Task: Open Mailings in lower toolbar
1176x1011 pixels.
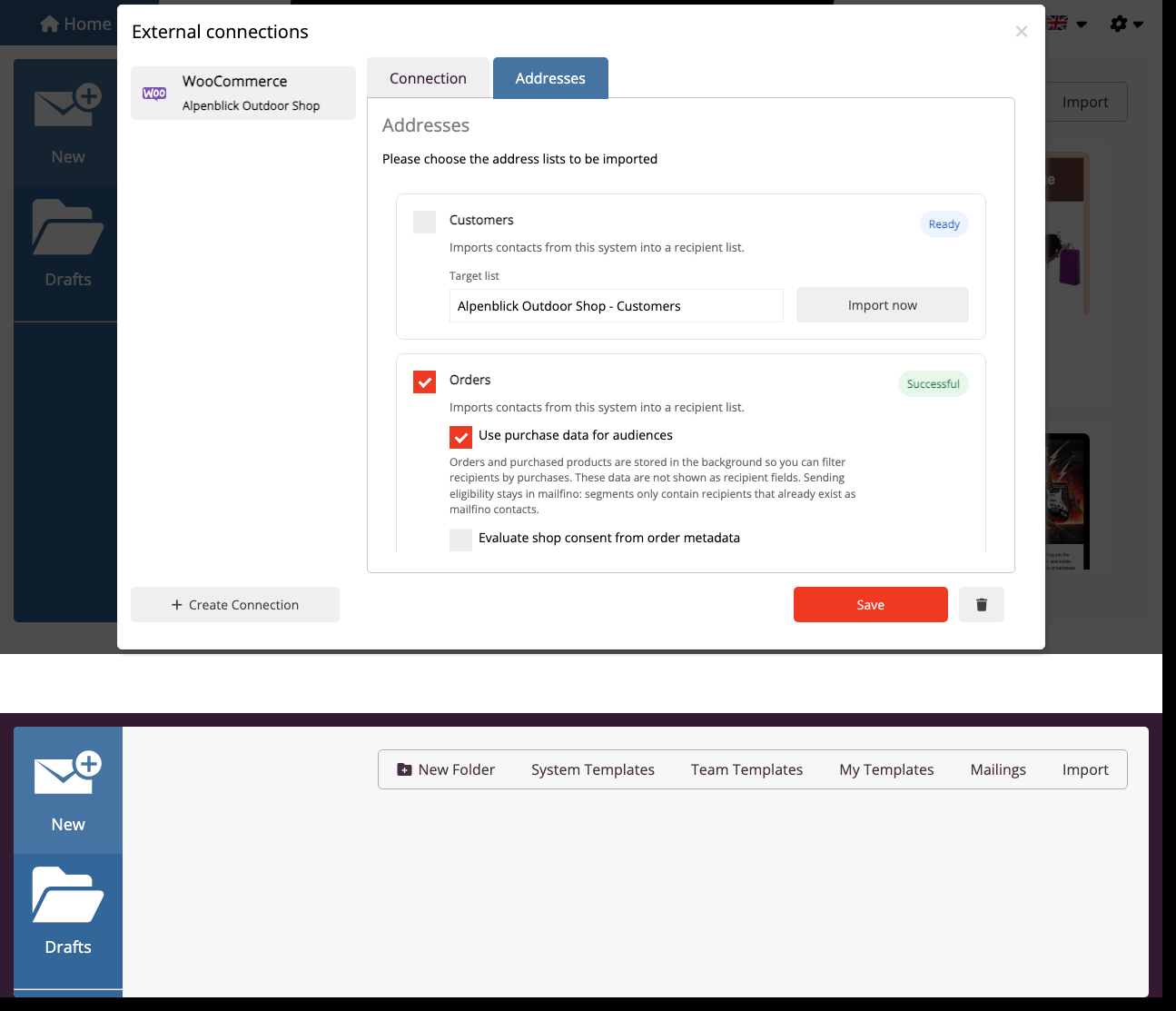Action: tap(998, 769)
